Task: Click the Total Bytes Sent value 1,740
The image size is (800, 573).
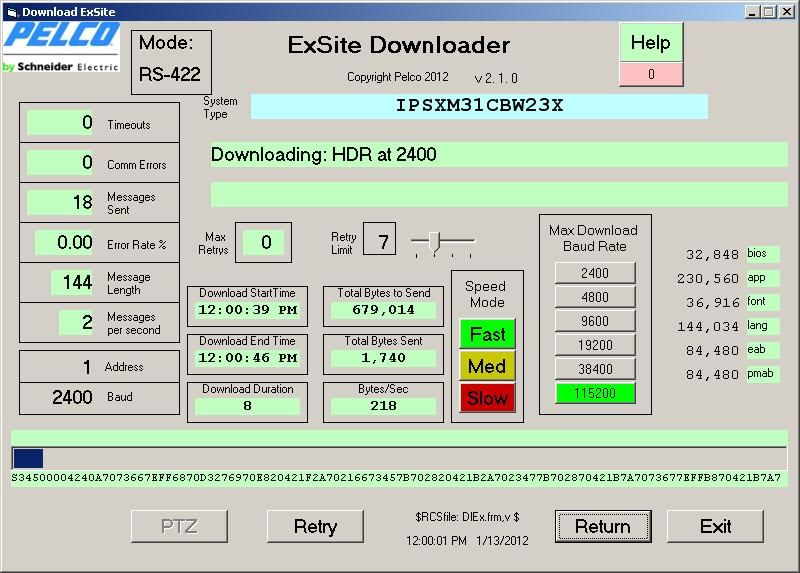Action: [x=383, y=358]
